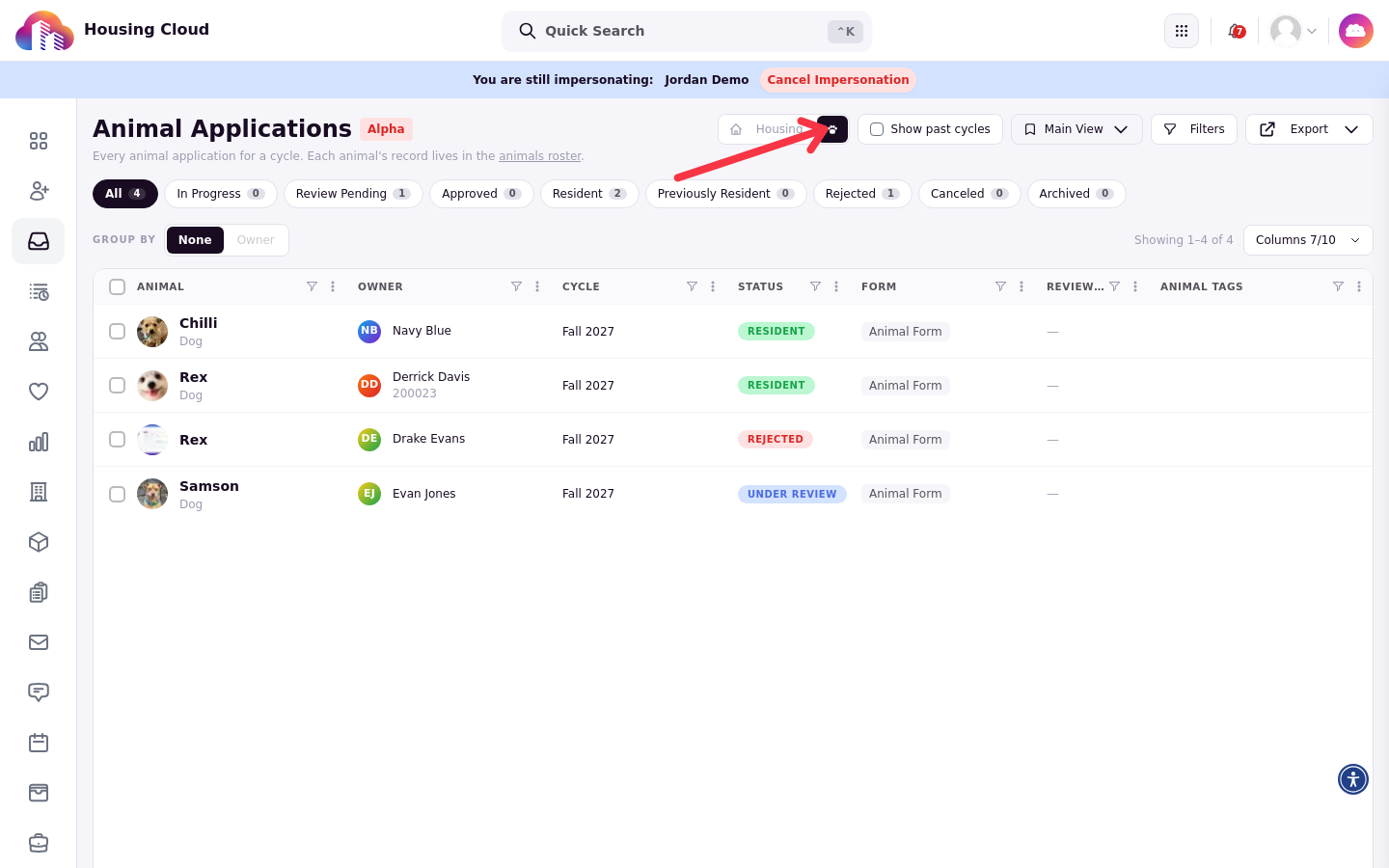1389x868 pixels.
Task: Open the inbox tray sidebar icon
Action: point(39,241)
